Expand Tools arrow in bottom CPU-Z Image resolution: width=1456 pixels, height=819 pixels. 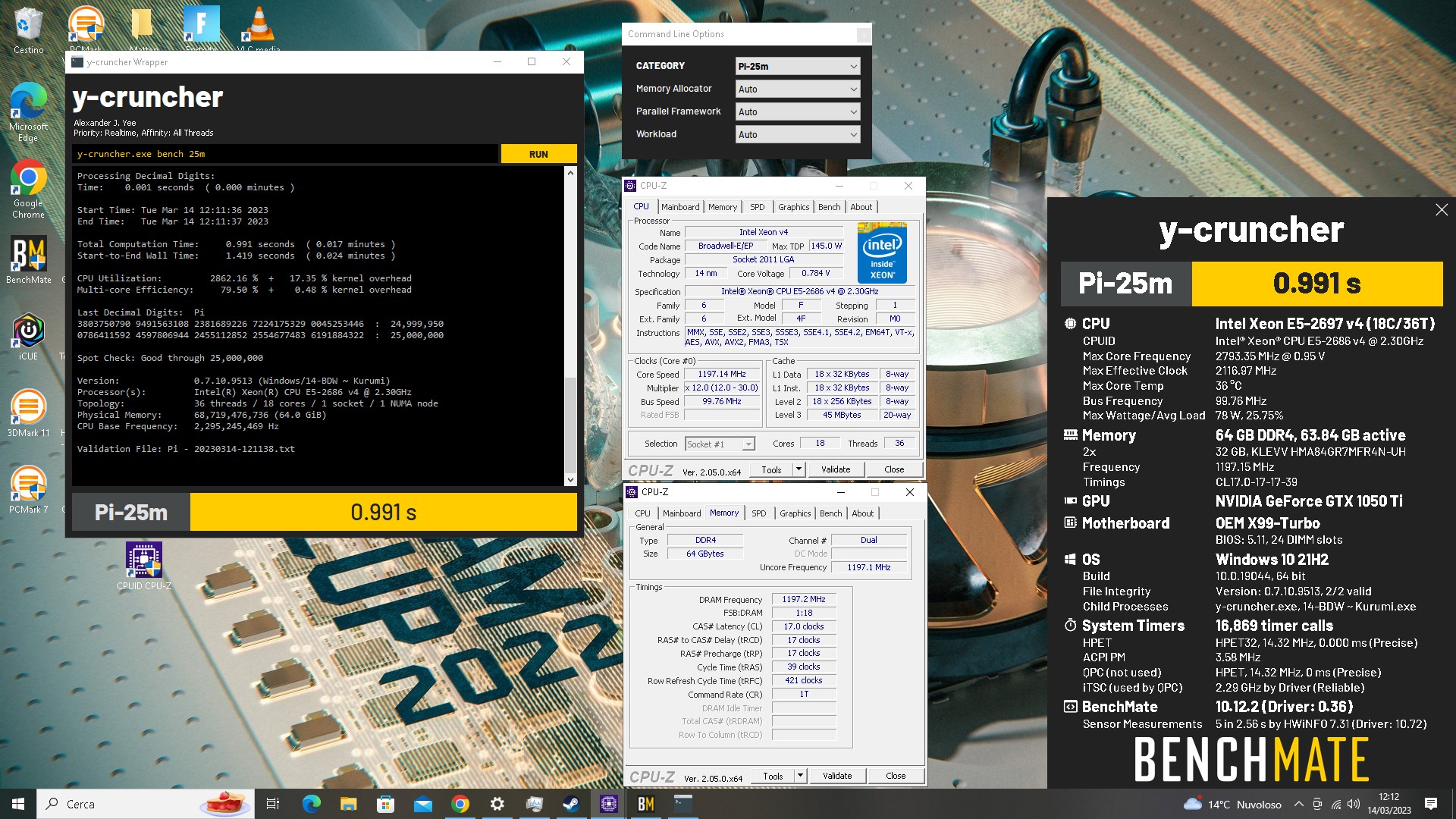click(800, 776)
